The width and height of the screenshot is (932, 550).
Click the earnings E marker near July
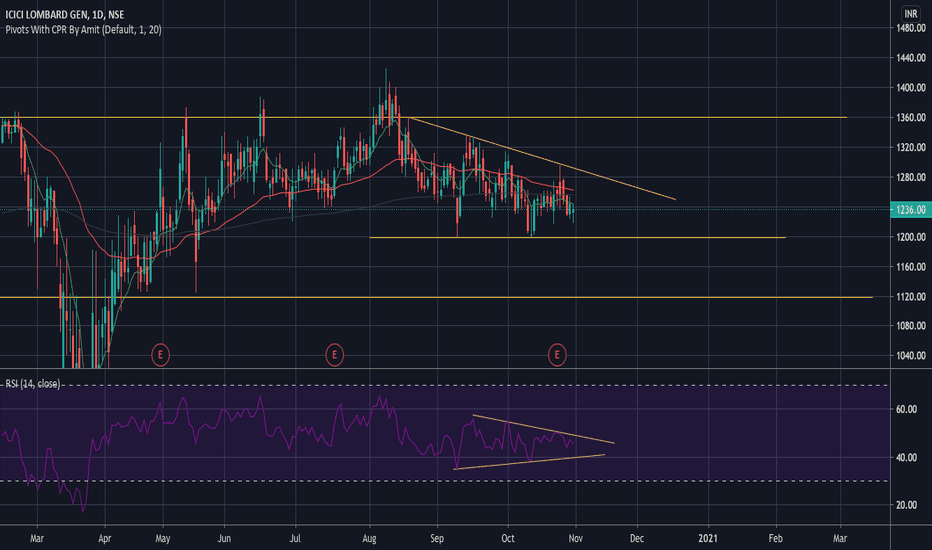pyautogui.click(x=335, y=355)
